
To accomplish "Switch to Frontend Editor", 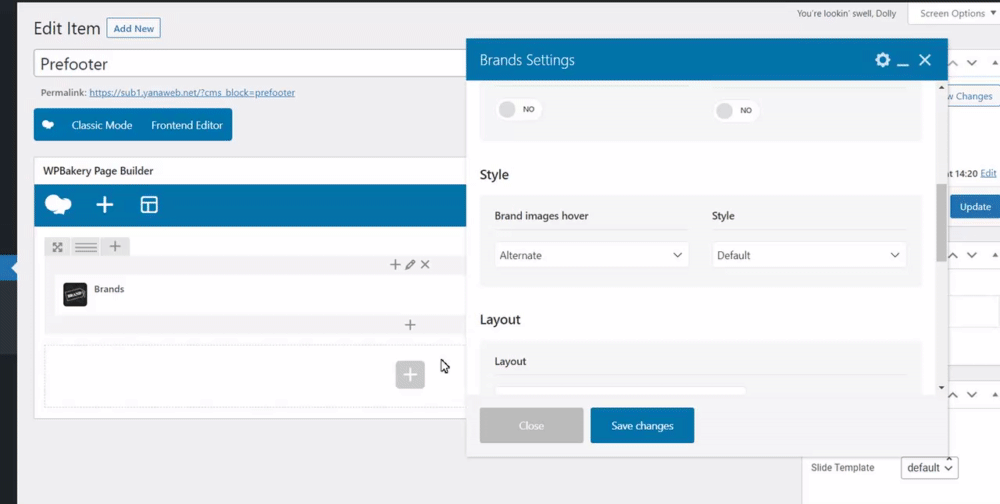I will (x=187, y=125).
